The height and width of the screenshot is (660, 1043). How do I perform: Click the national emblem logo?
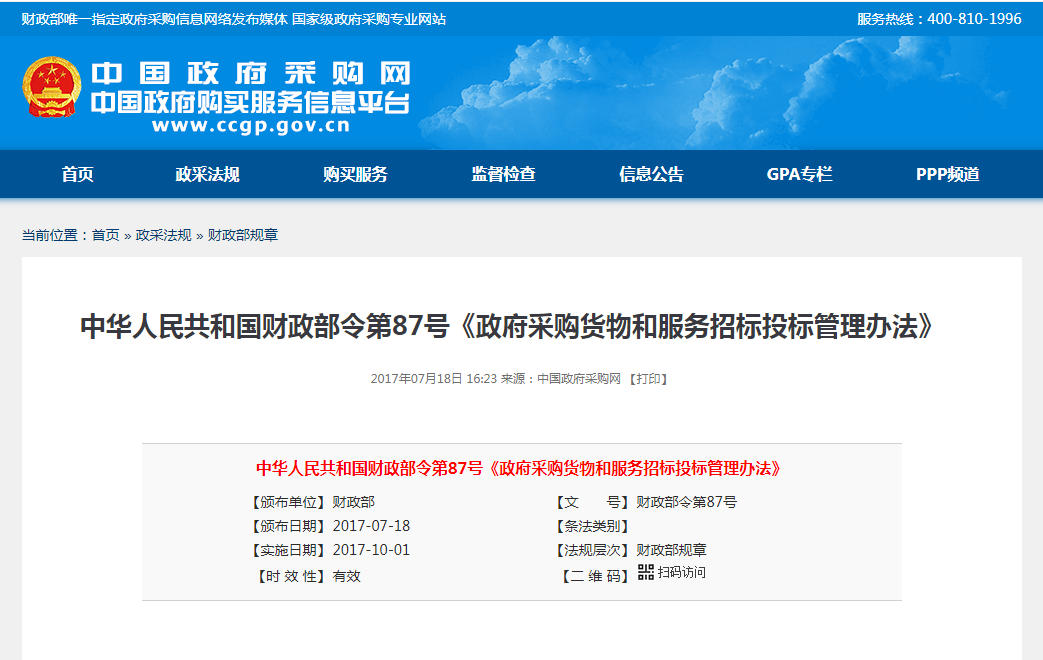click(x=51, y=87)
